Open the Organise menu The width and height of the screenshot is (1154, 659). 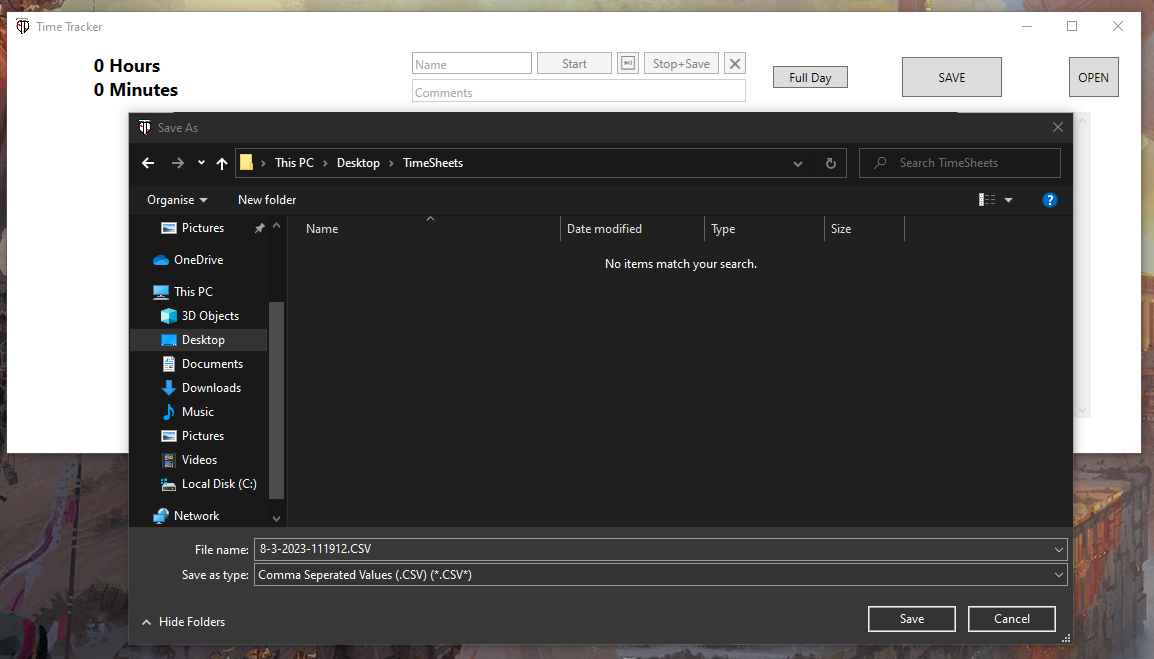[x=177, y=200]
